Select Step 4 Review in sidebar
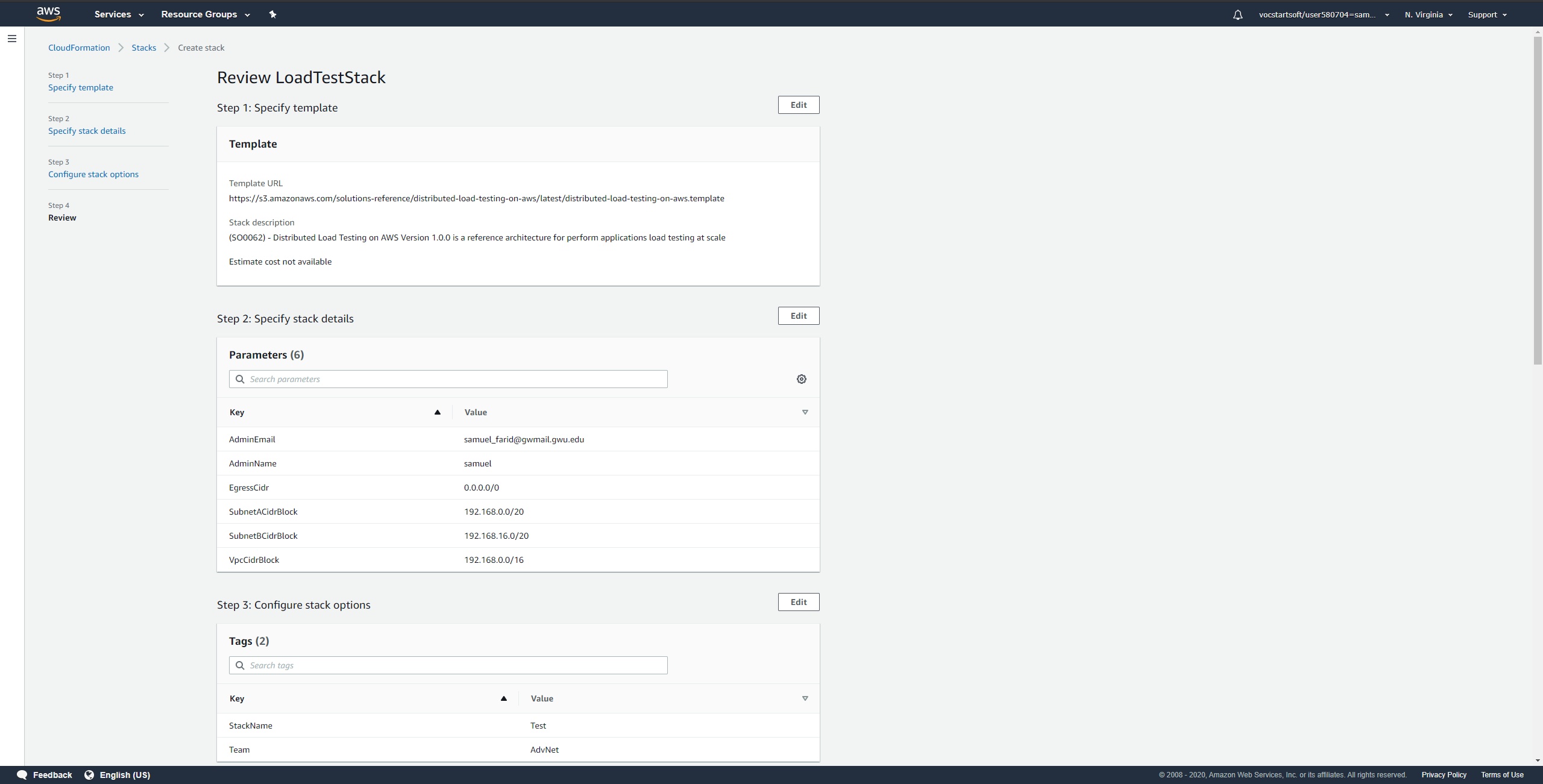1543x784 pixels. (62, 218)
